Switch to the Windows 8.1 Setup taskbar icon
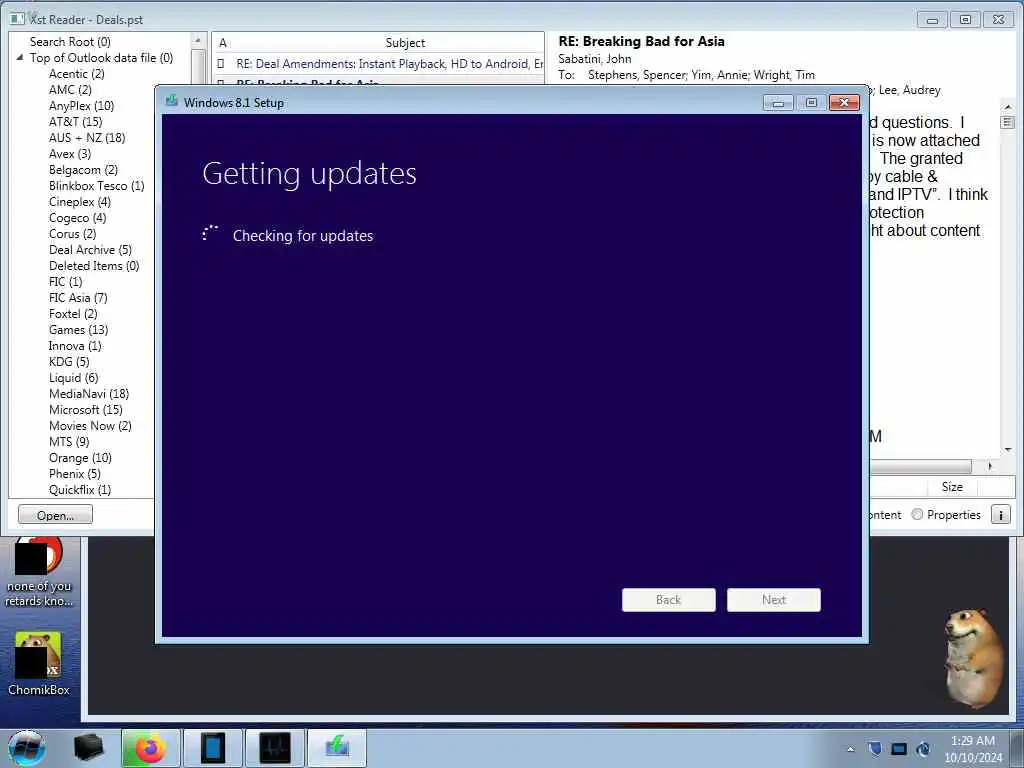 336,748
